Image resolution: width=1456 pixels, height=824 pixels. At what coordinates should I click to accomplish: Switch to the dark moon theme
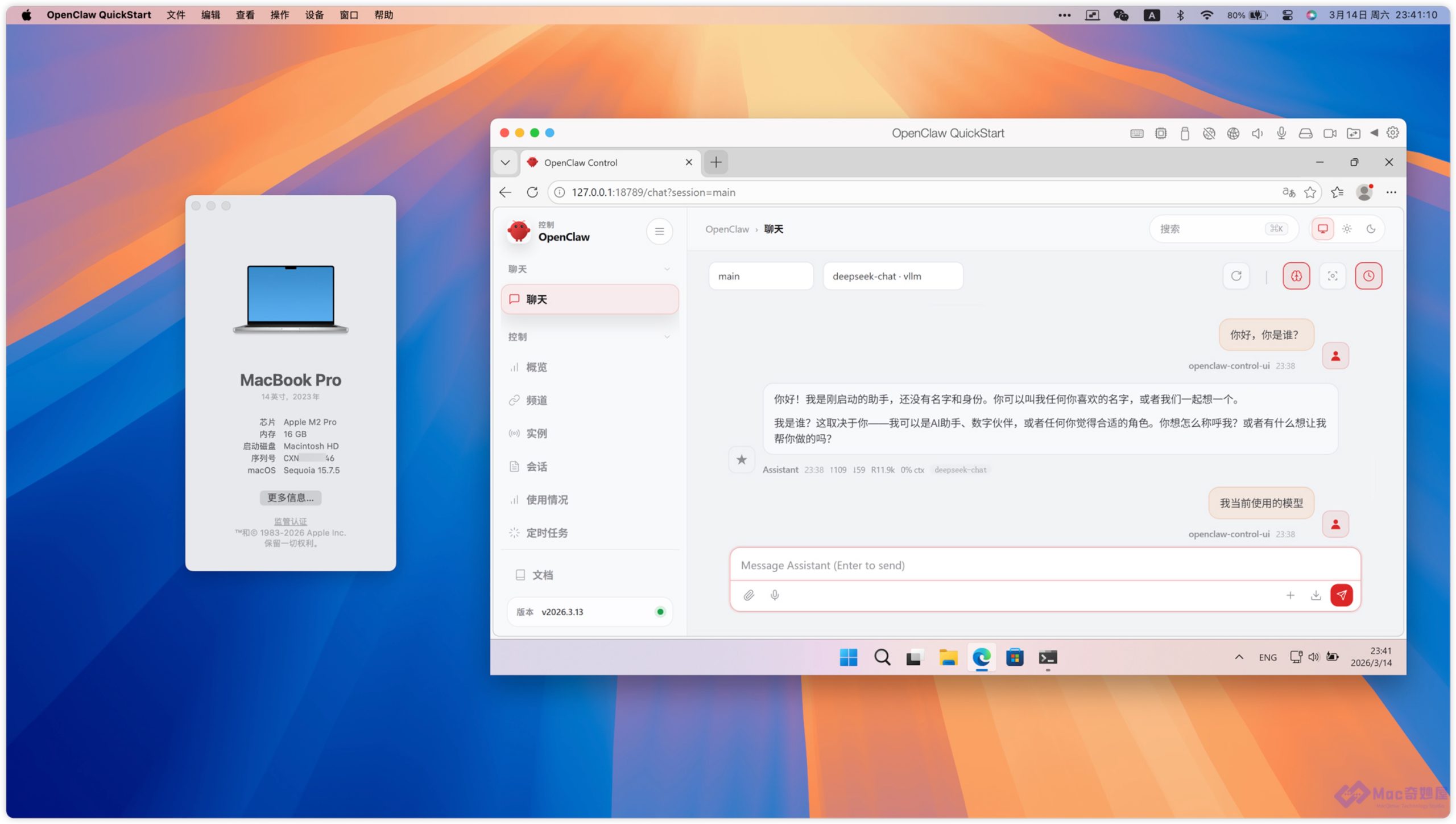tap(1371, 229)
